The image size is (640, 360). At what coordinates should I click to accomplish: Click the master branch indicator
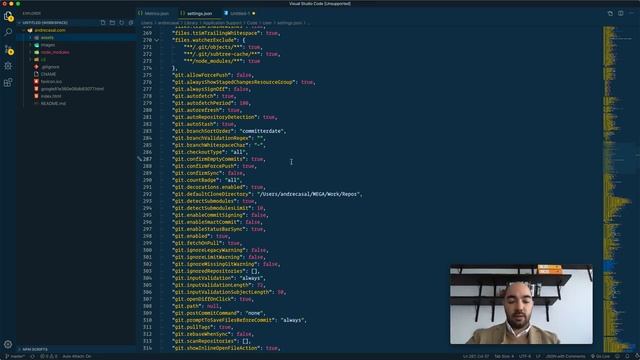click(15, 356)
